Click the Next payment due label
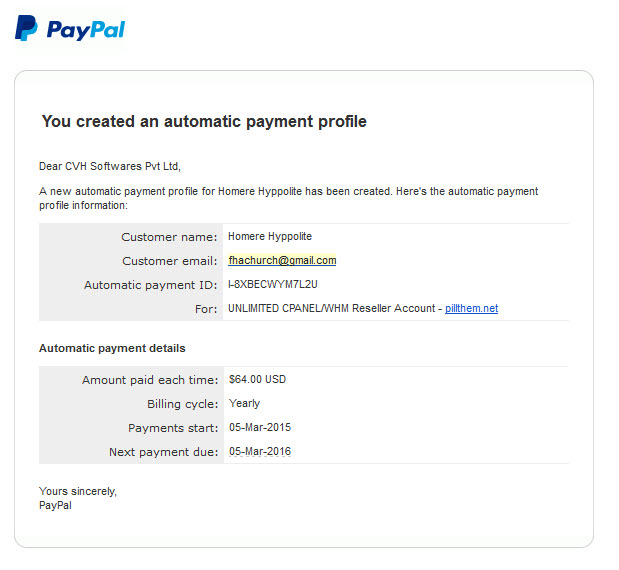This screenshot has height=570, width=619. point(163,452)
